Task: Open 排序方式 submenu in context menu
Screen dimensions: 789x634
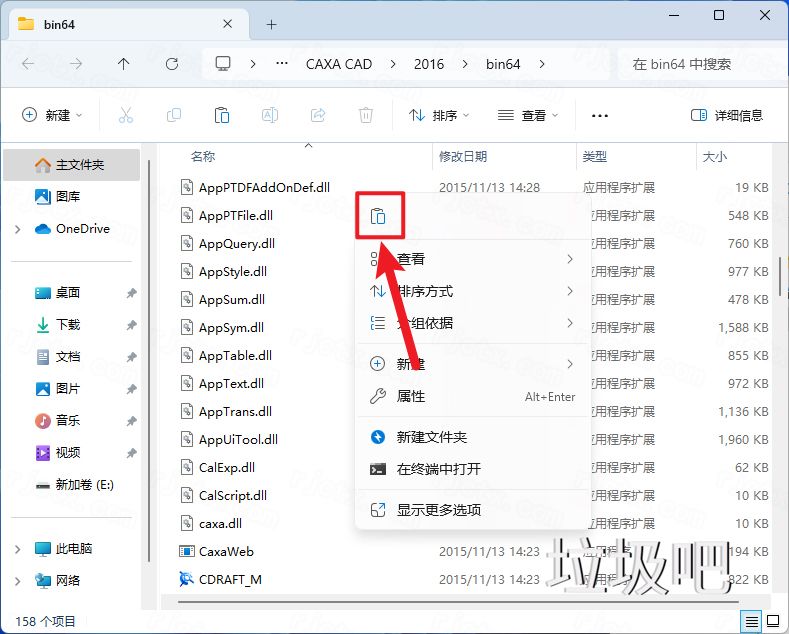Action: [x=472, y=291]
